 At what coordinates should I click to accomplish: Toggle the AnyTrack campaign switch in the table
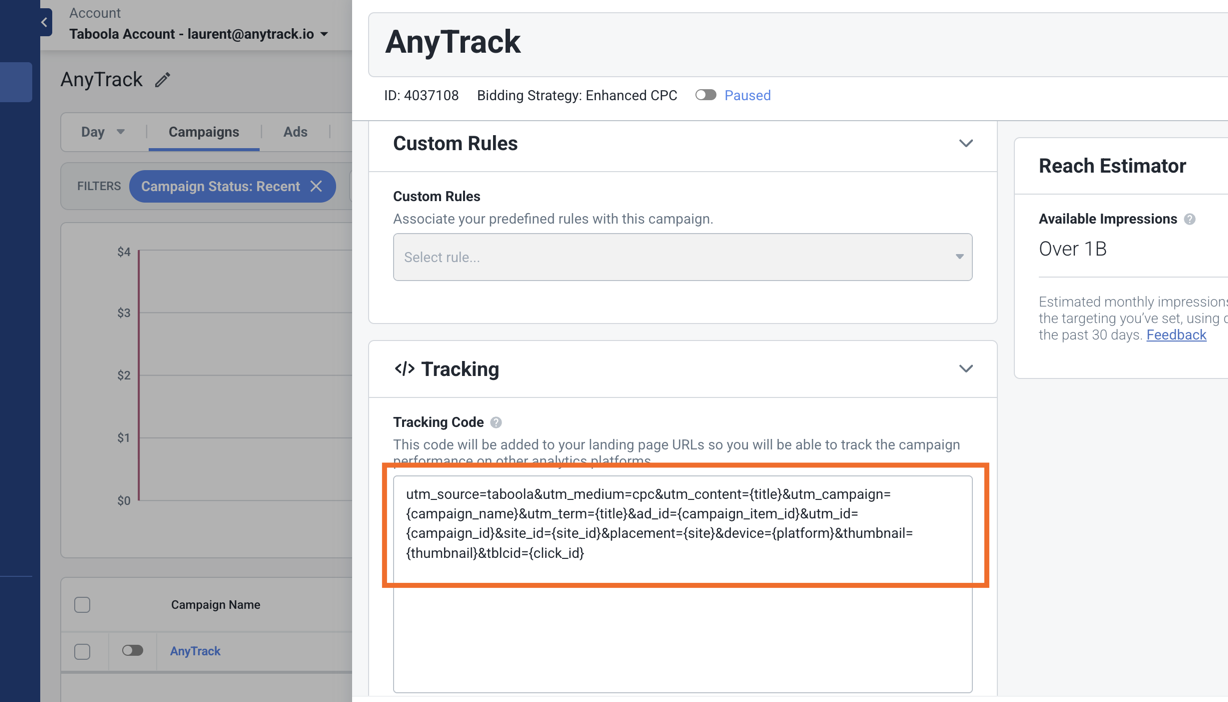click(132, 651)
